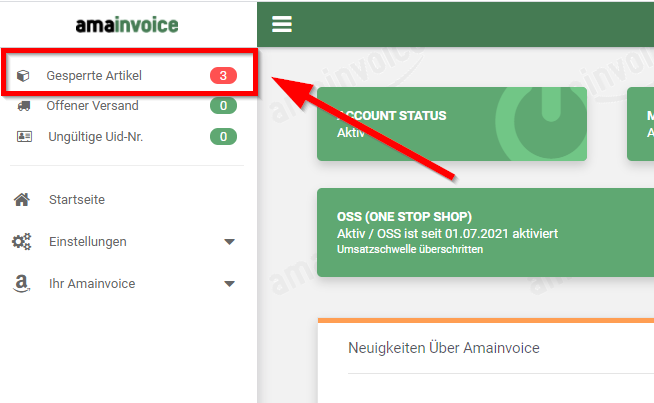654x403 pixels.
Task: Click the box icon beside Gesperrte Artikel
Action: coord(23,76)
